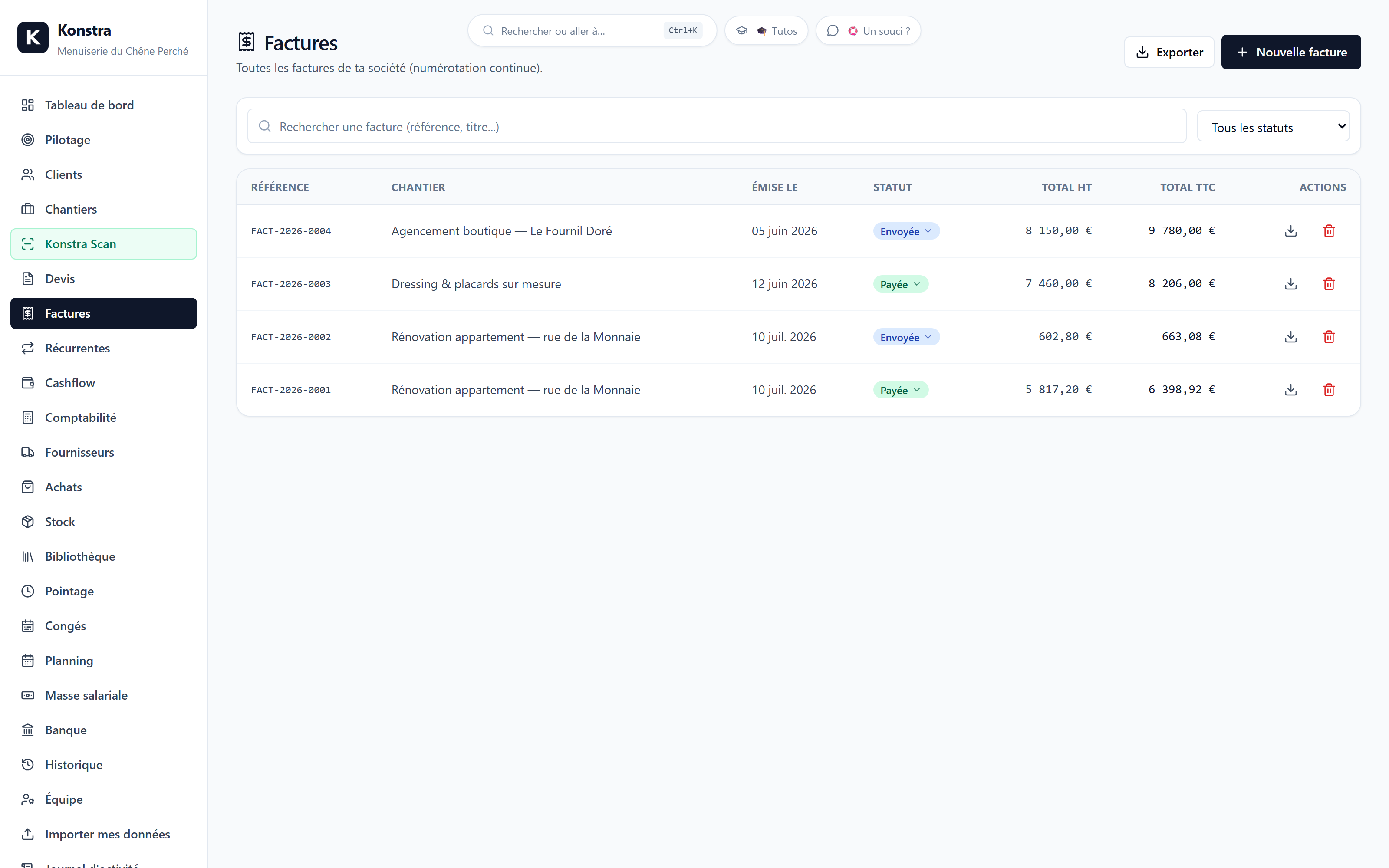Delete invoice FACT-2026-0004 with trash icon
The image size is (1389, 868).
point(1329,231)
